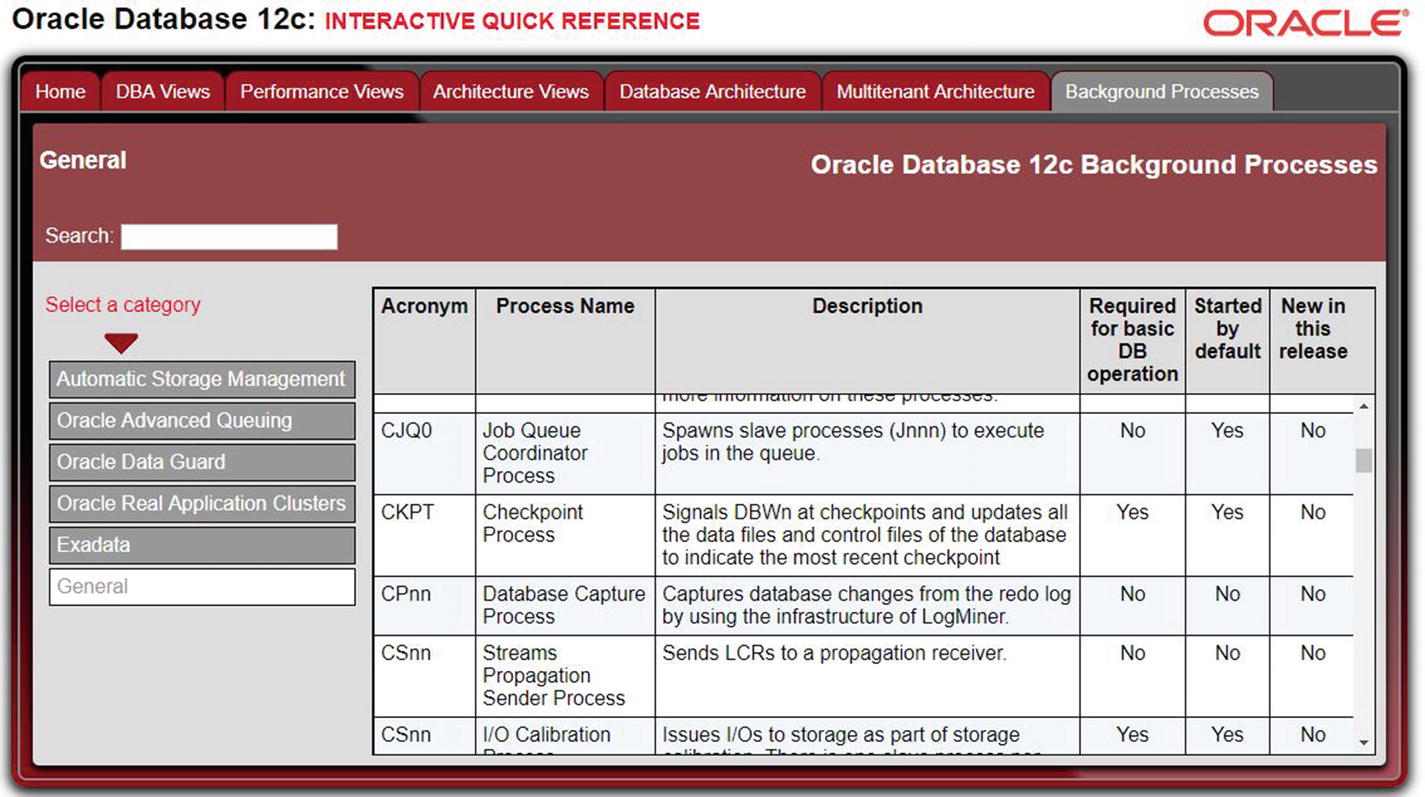Select Oracle Real Application Clusters category

(202, 503)
